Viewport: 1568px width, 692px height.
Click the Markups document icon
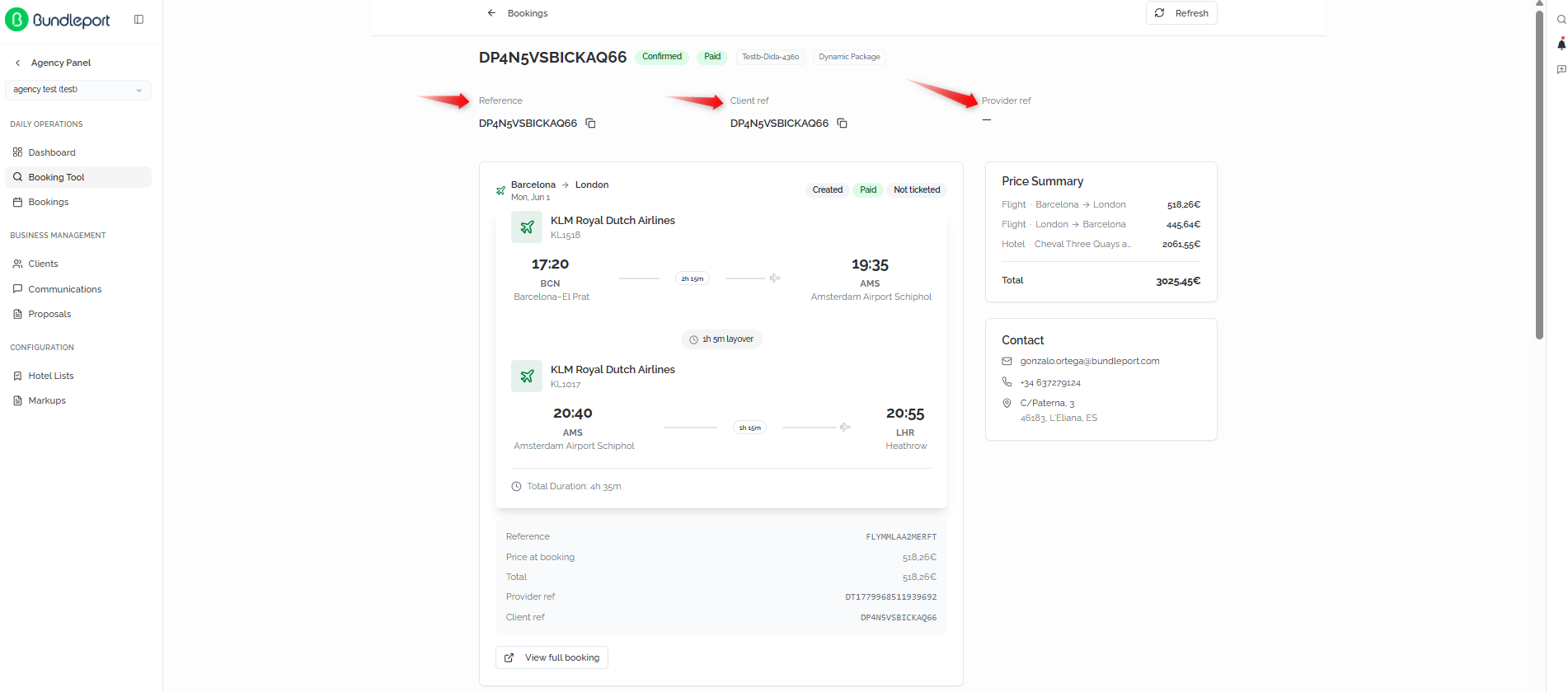click(x=17, y=400)
